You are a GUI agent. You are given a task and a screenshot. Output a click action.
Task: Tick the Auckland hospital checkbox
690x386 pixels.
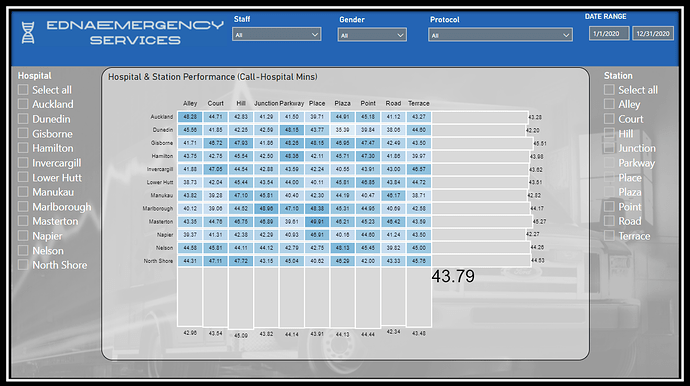point(23,104)
